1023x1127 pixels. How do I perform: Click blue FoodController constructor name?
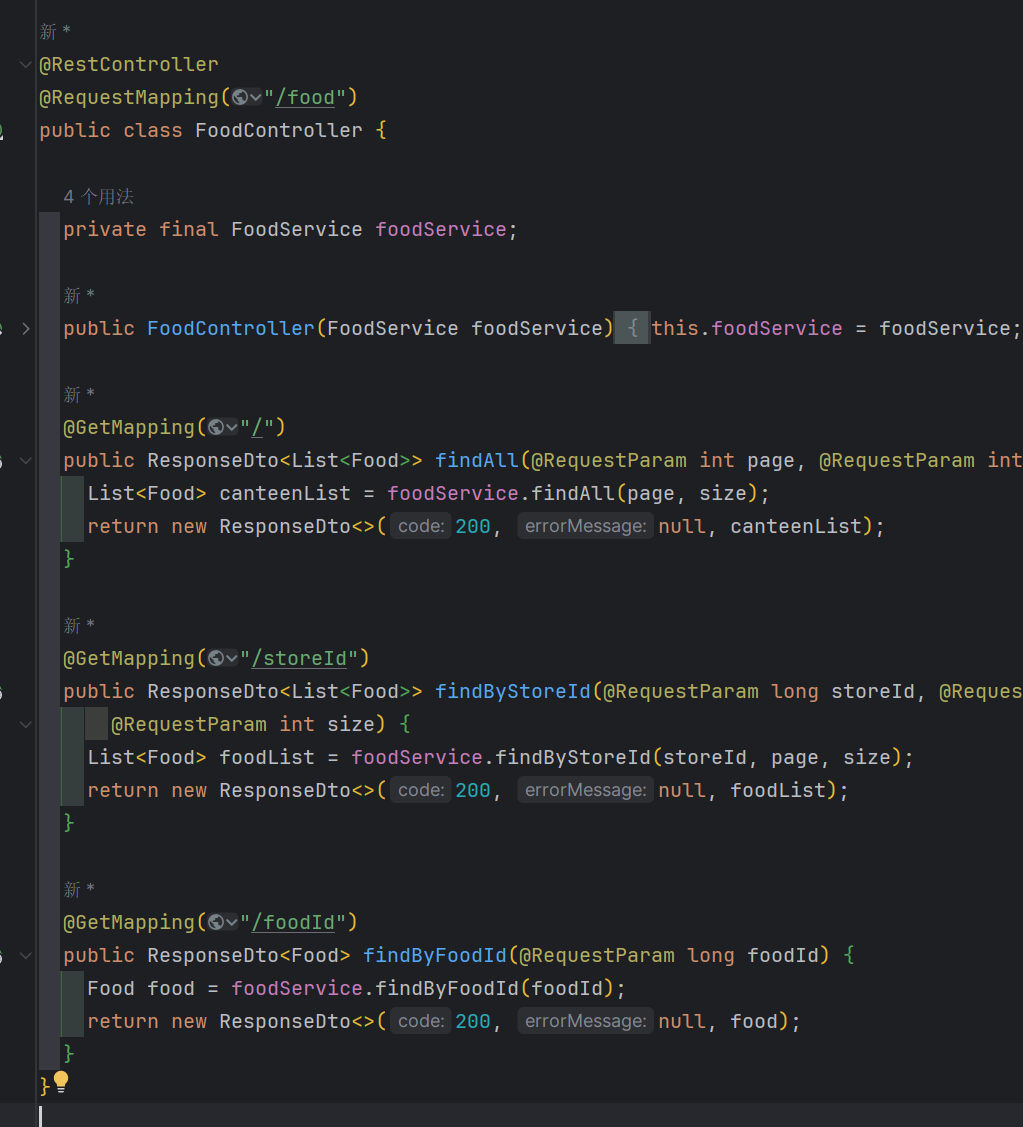231,328
